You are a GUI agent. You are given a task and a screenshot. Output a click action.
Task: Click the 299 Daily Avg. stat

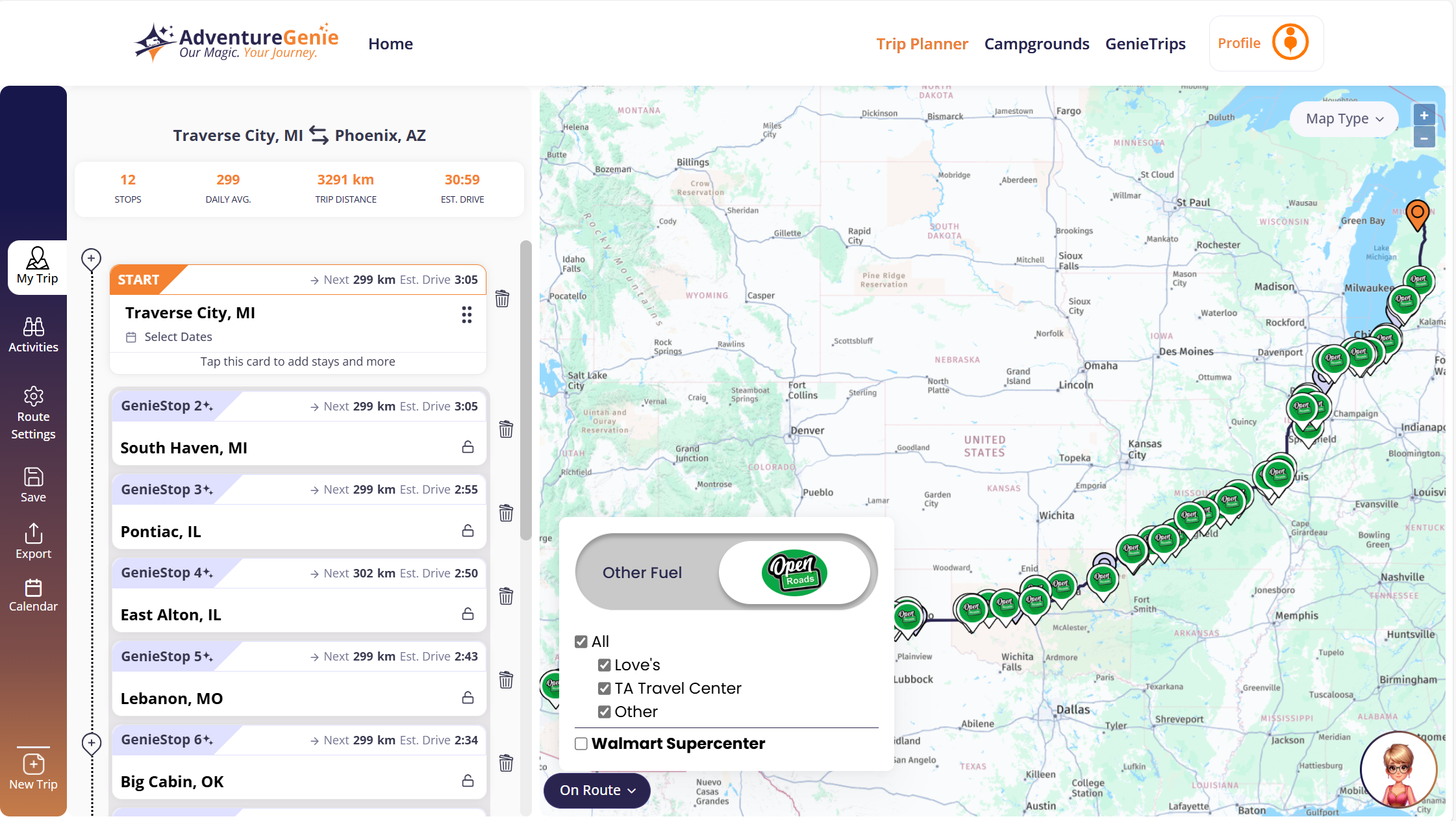pos(228,188)
